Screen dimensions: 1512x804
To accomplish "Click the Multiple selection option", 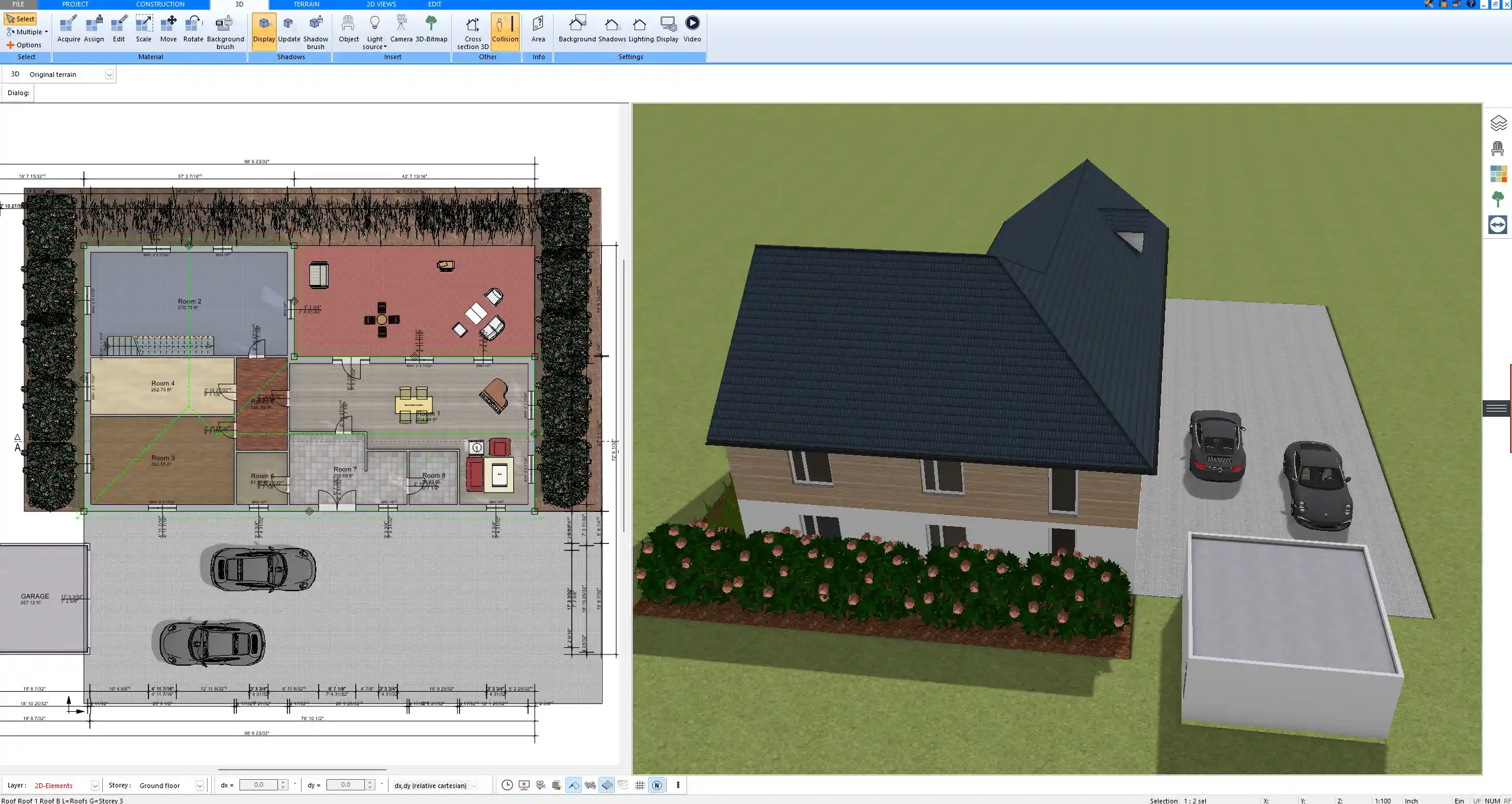I will pos(26,31).
